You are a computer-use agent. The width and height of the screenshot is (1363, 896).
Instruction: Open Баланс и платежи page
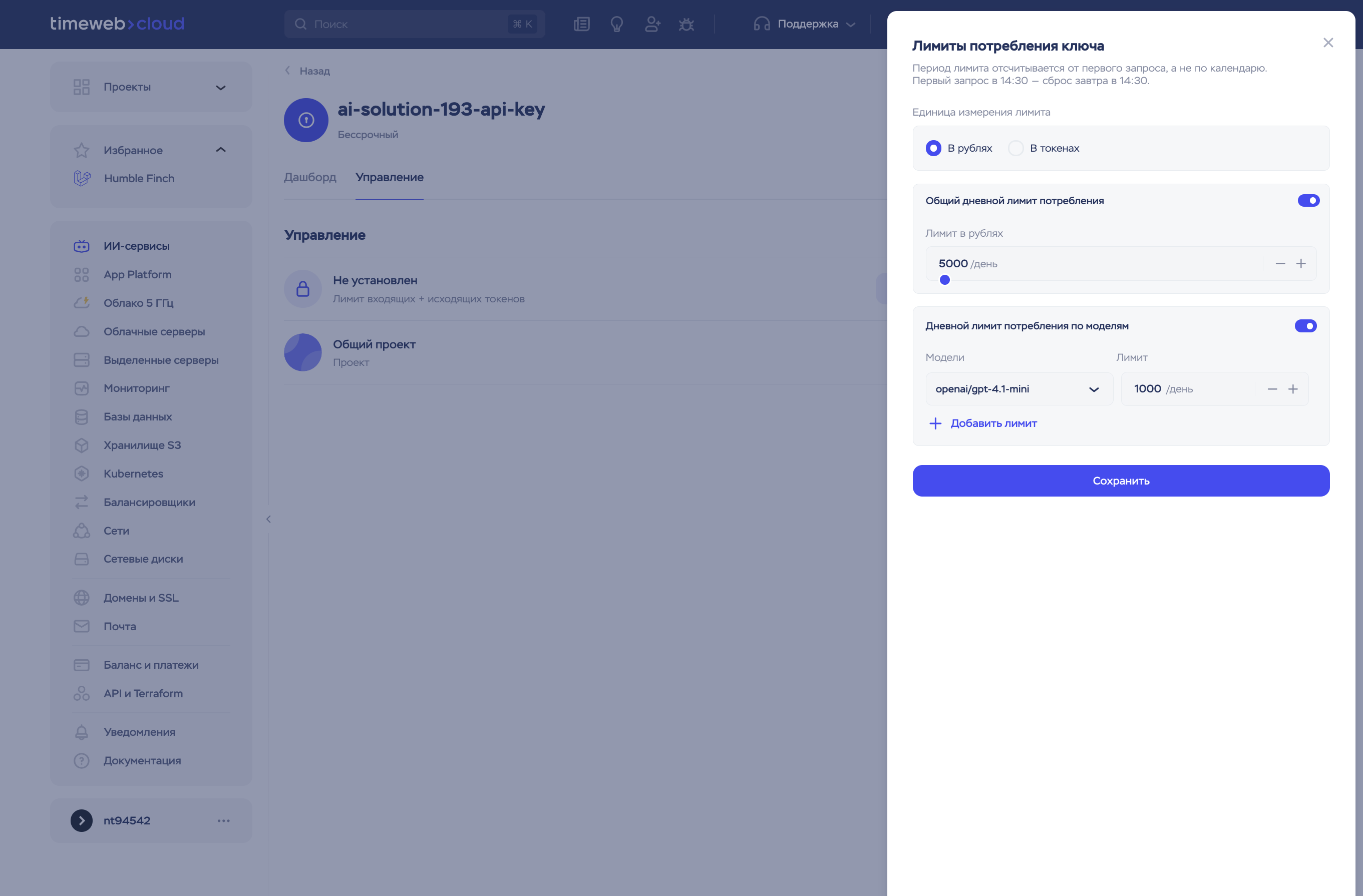click(151, 665)
